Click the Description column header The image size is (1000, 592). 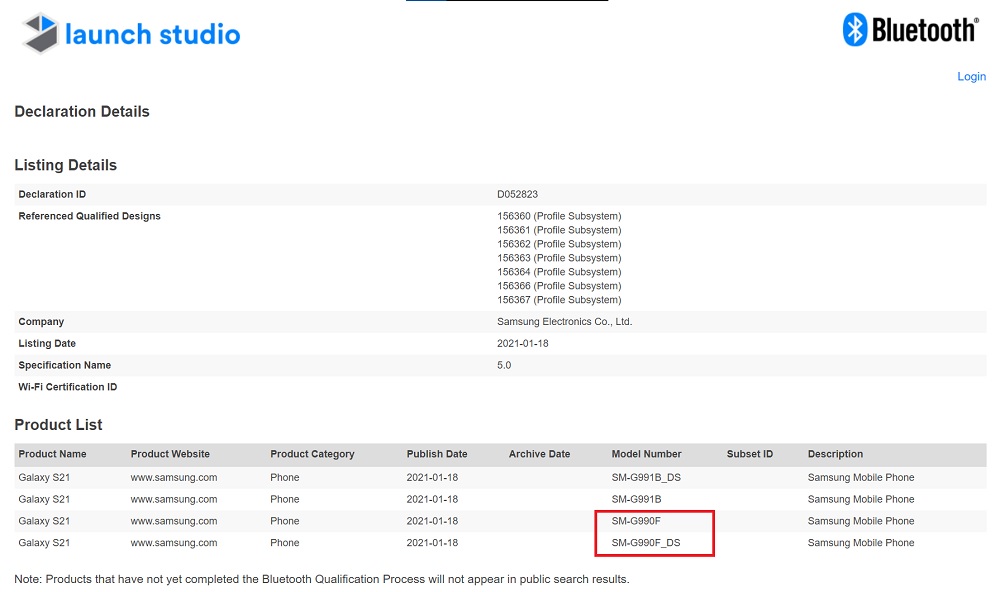coord(835,454)
